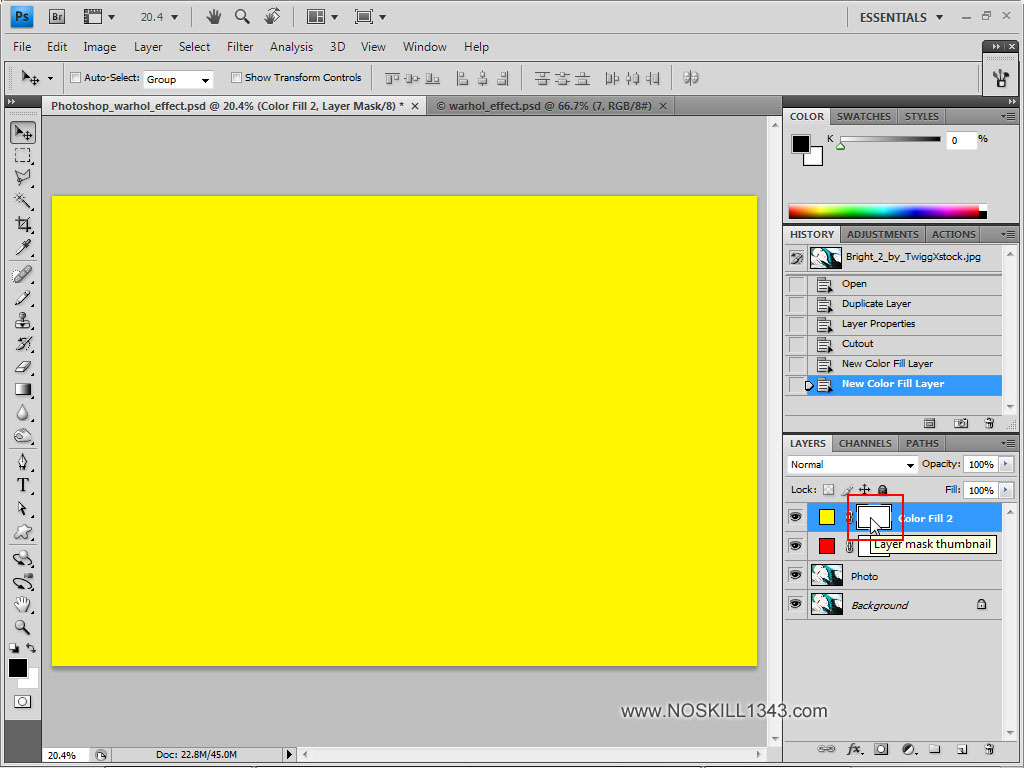Select the Zoom tool in toolbox
The image size is (1024, 768).
pos(23,627)
